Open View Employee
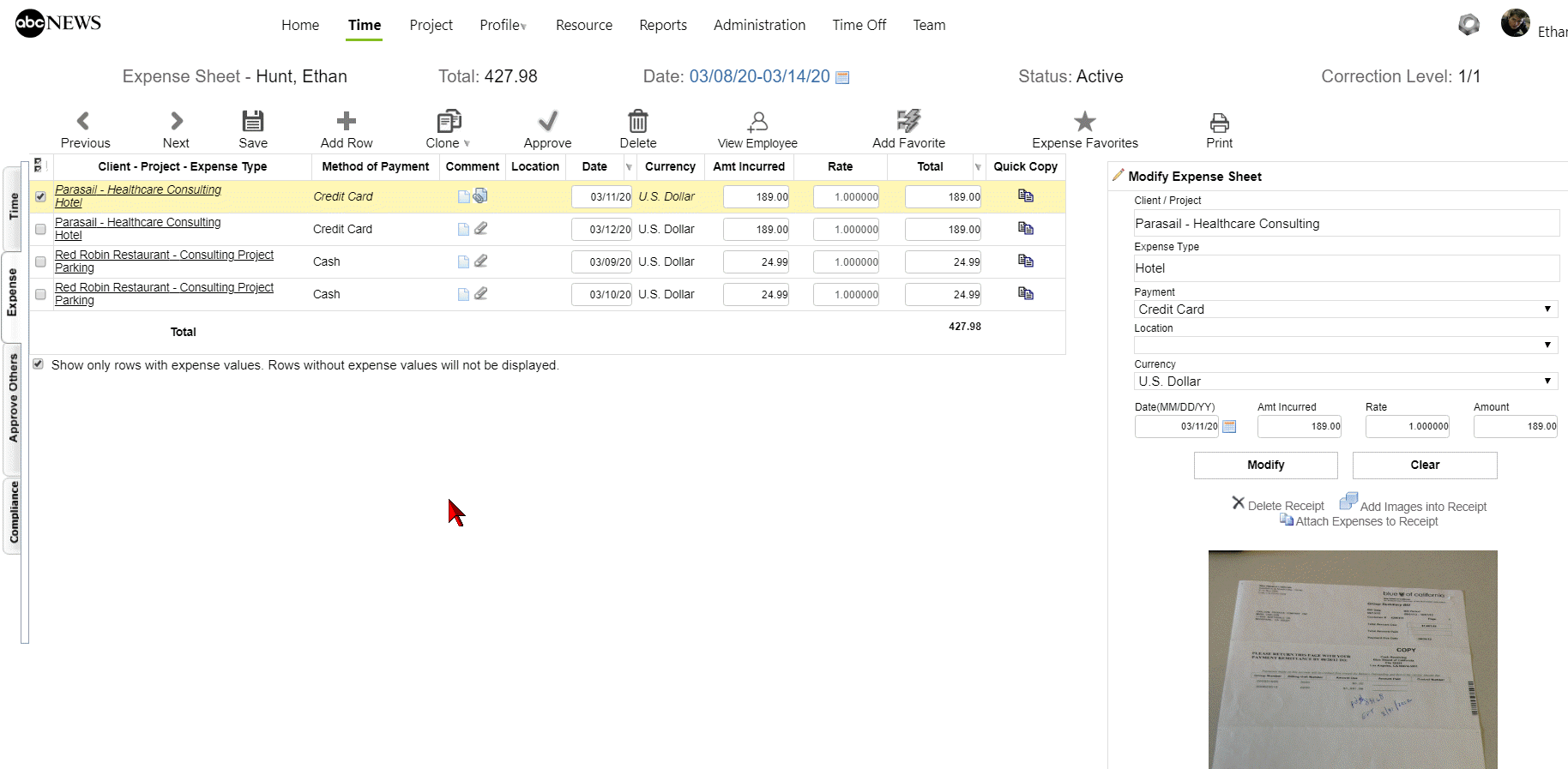 757,129
